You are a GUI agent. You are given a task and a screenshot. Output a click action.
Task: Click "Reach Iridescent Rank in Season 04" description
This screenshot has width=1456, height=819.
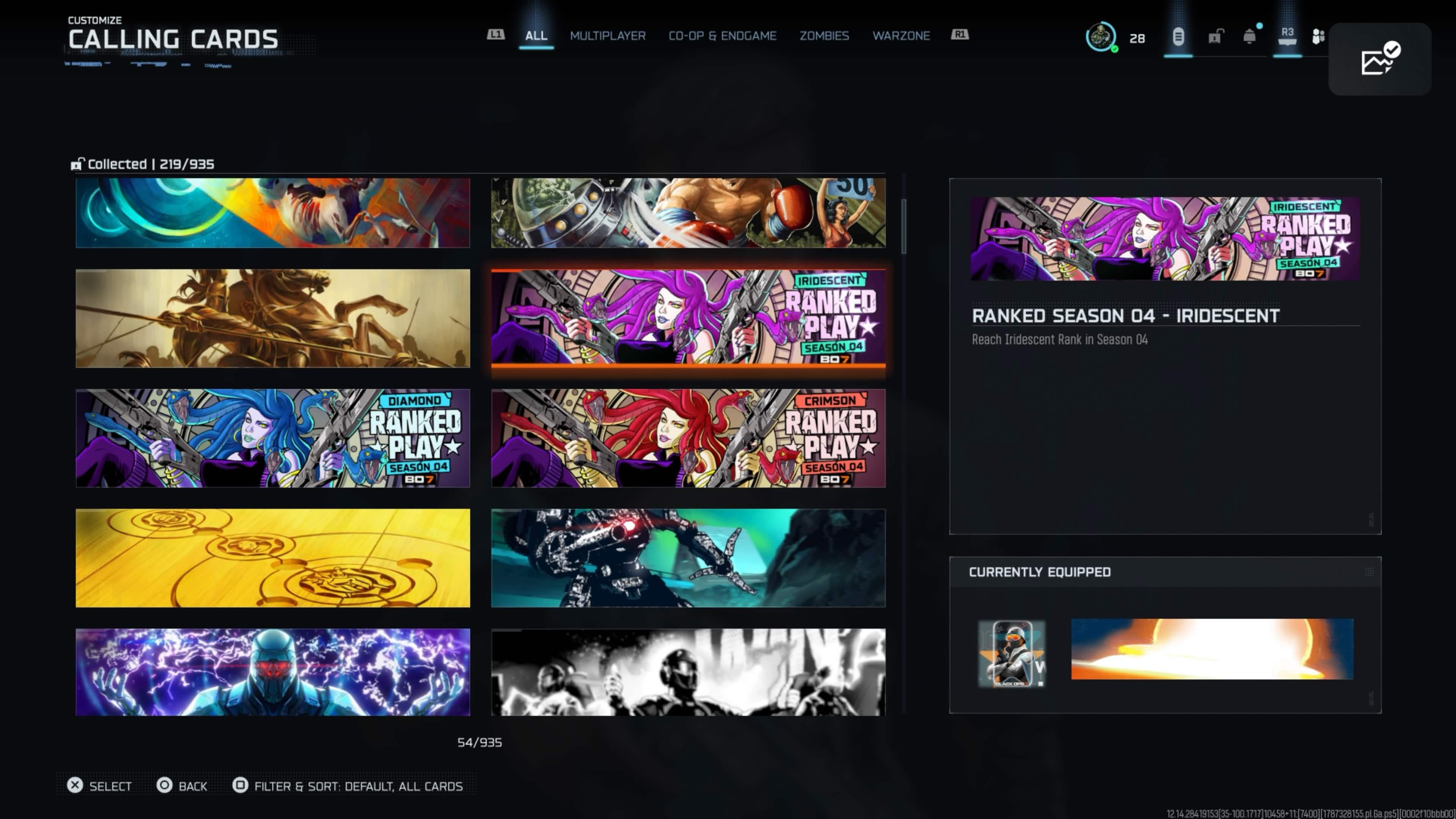1060,339
